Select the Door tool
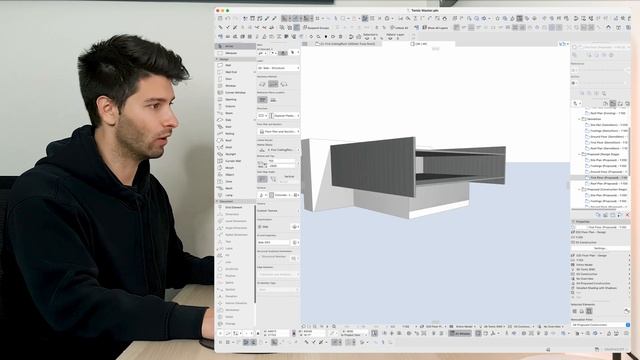640x360 pixels. click(235, 79)
